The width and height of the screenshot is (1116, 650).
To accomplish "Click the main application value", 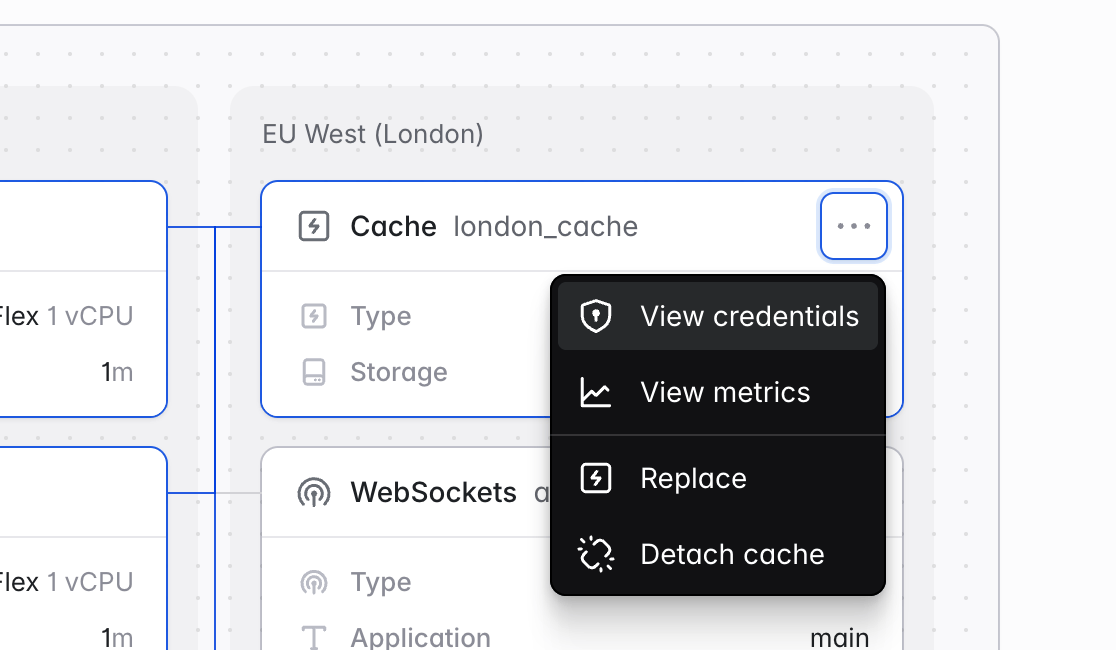I will [x=840, y=638].
